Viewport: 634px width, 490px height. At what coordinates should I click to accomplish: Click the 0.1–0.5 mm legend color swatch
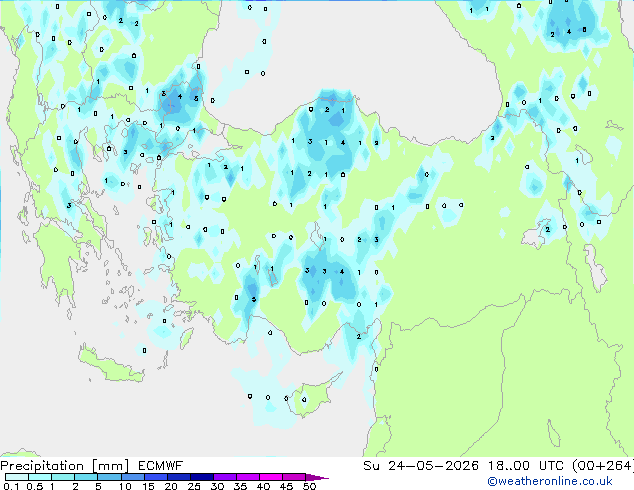17,477
